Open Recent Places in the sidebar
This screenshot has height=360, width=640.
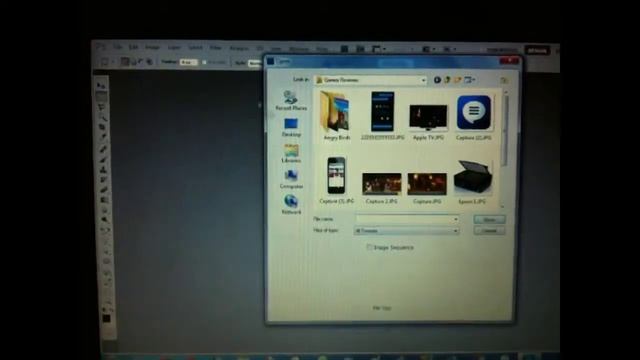pos(291,100)
